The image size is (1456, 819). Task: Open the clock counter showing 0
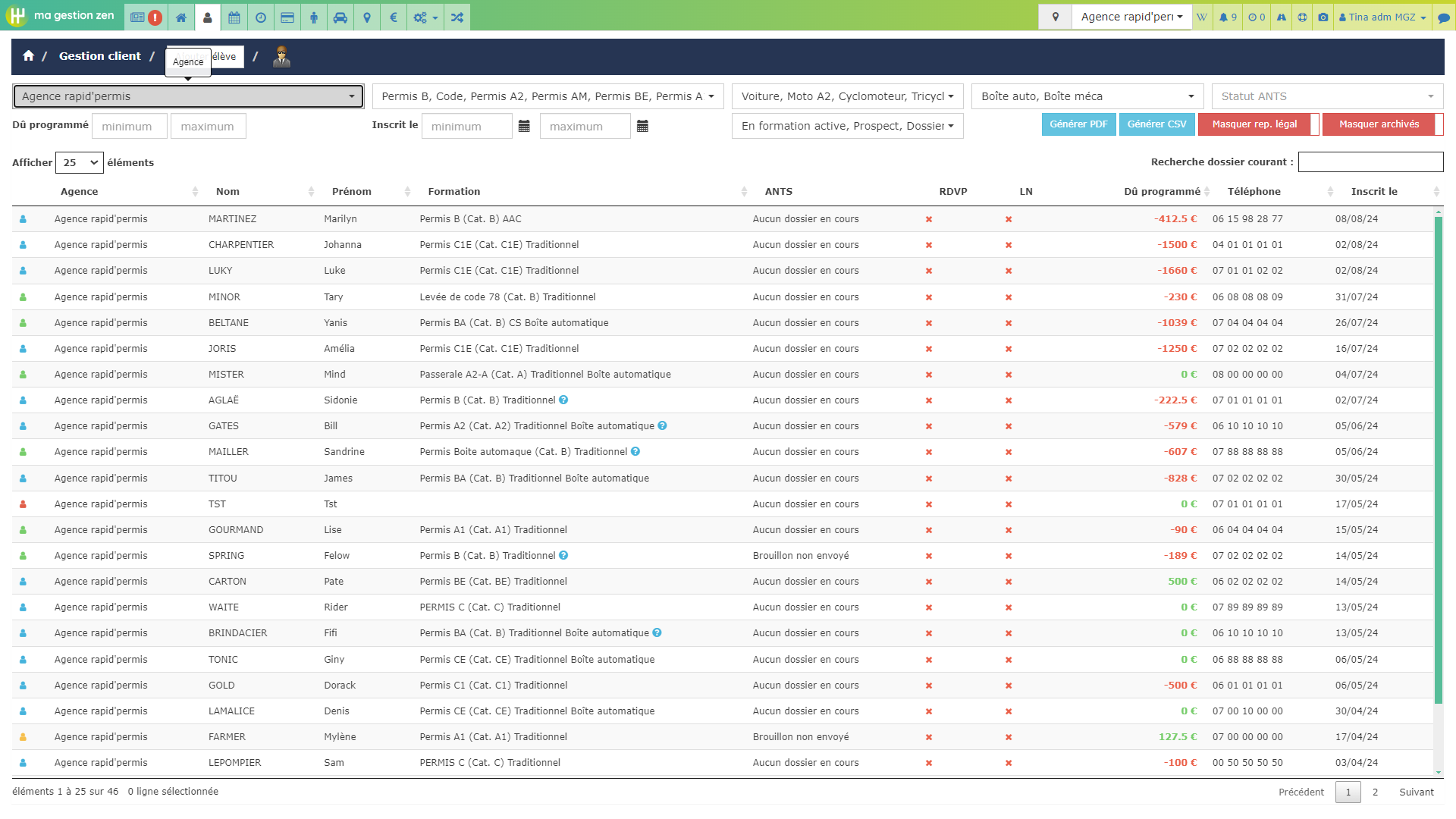click(x=1257, y=17)
